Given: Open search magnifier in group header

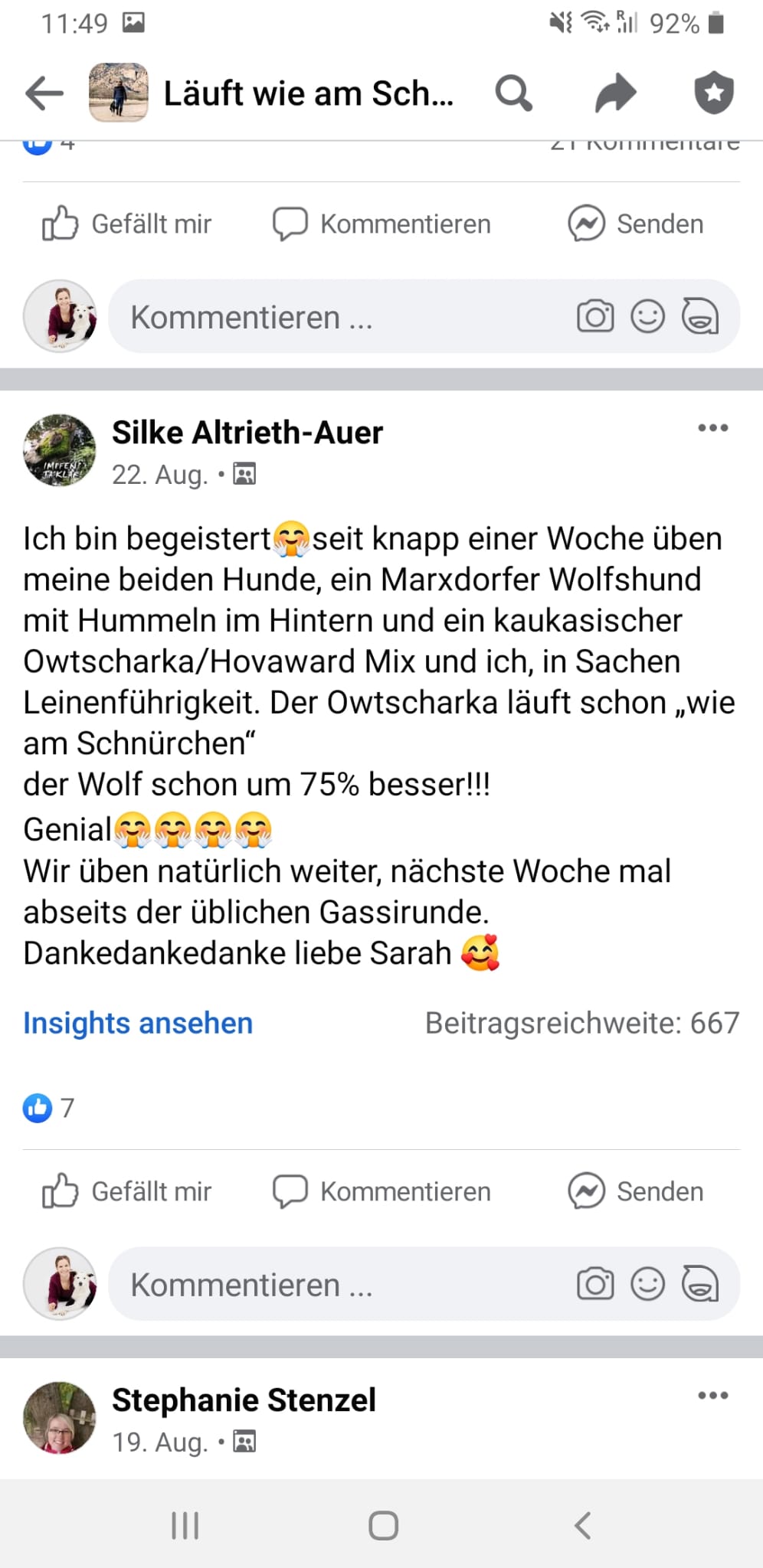Looking at the screenshot, I should click(x=513, y=93).
